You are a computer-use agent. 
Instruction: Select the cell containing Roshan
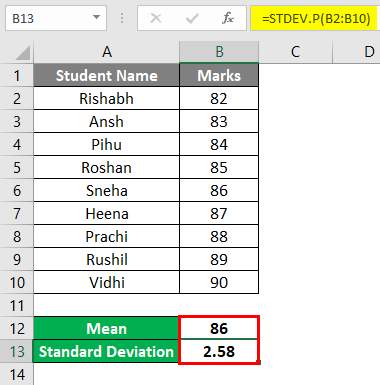pyautogui.click(x=106, y=168)
